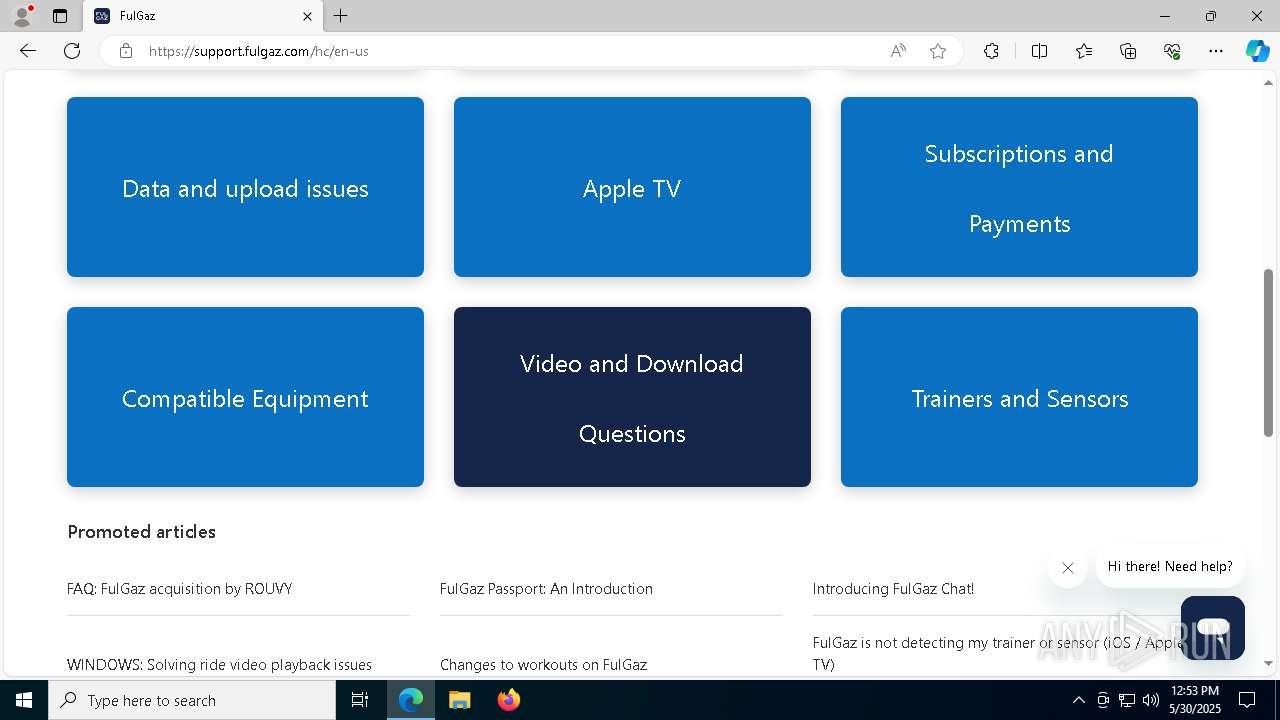Click the 'Hi there! Need help?' bubble

coord(1170,566)
